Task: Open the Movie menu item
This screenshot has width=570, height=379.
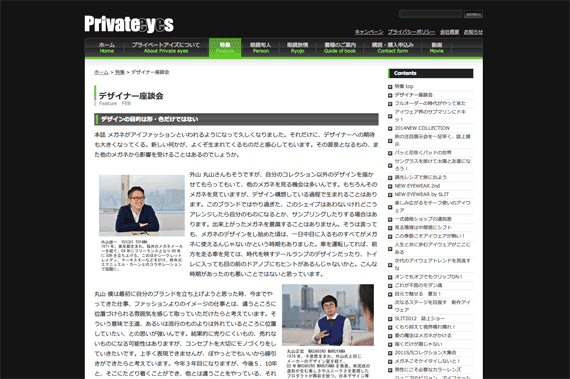Action: coord(437,48)
